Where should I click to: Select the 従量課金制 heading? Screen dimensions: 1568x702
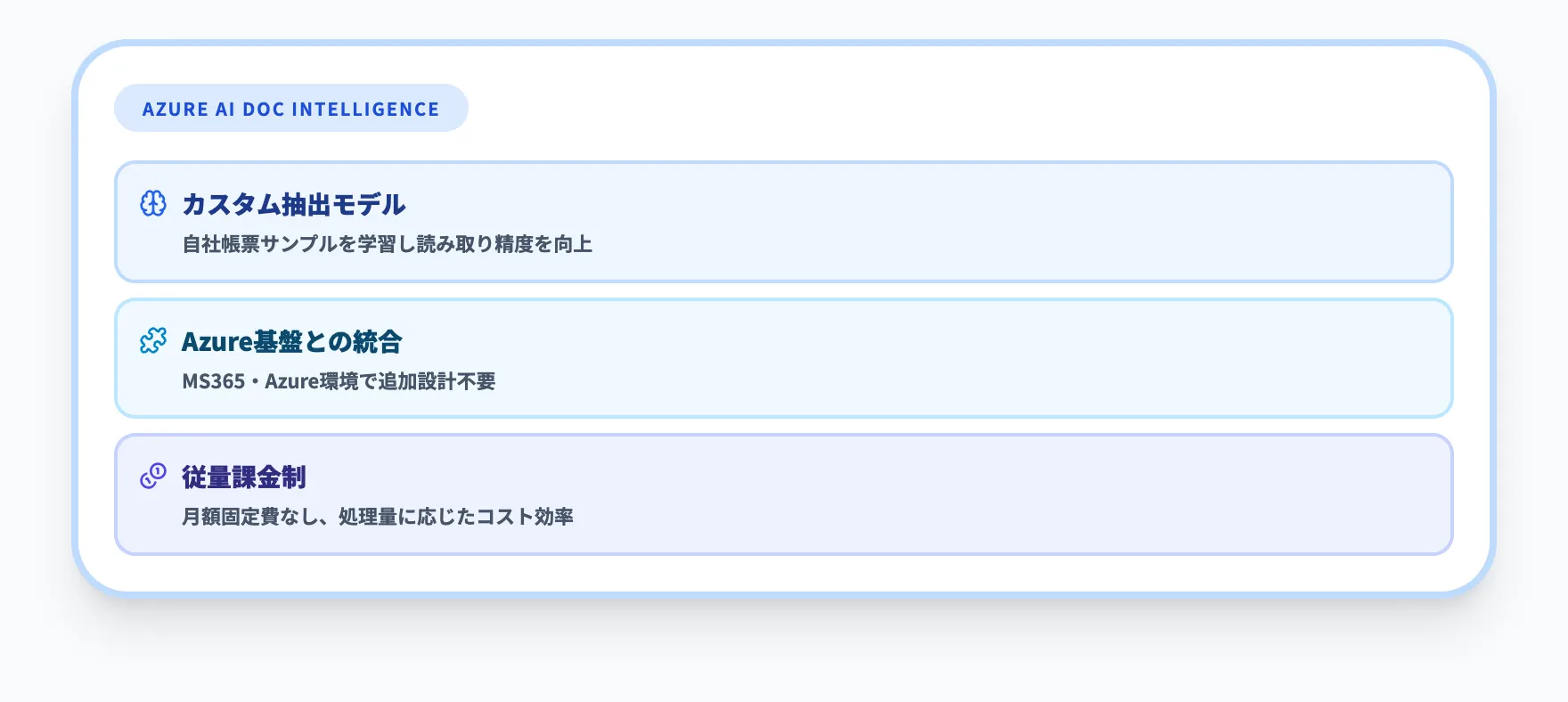pos(243,477)
